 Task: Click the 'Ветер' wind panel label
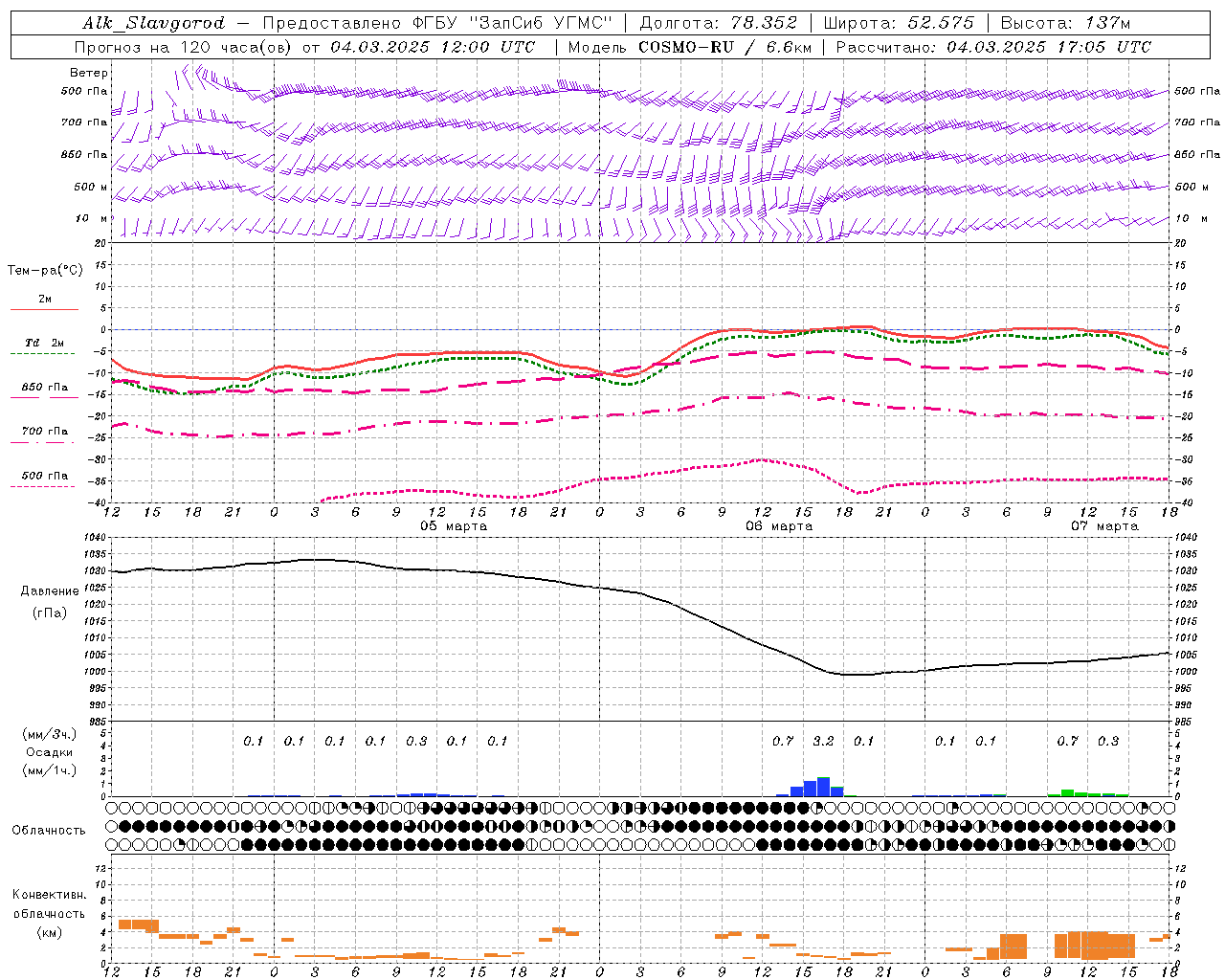click(x=89, y=73)
